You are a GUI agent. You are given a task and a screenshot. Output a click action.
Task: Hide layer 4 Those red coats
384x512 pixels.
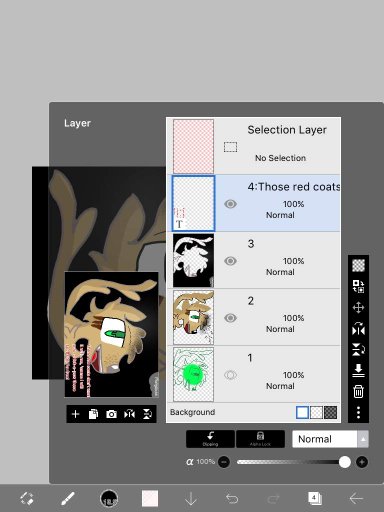(x=230, y=204)
